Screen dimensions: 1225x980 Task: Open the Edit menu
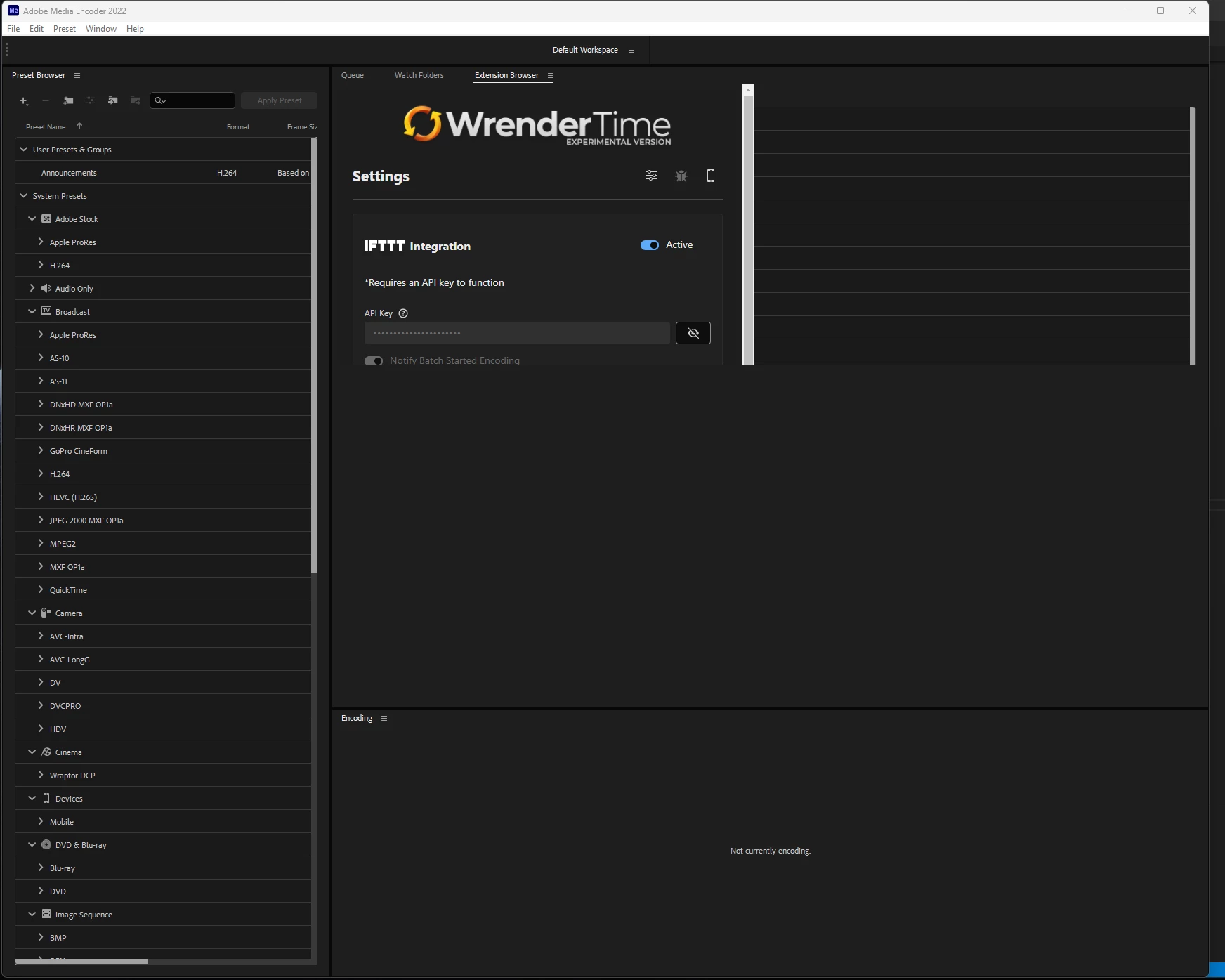pyautogui.click(x=37, y=29)
